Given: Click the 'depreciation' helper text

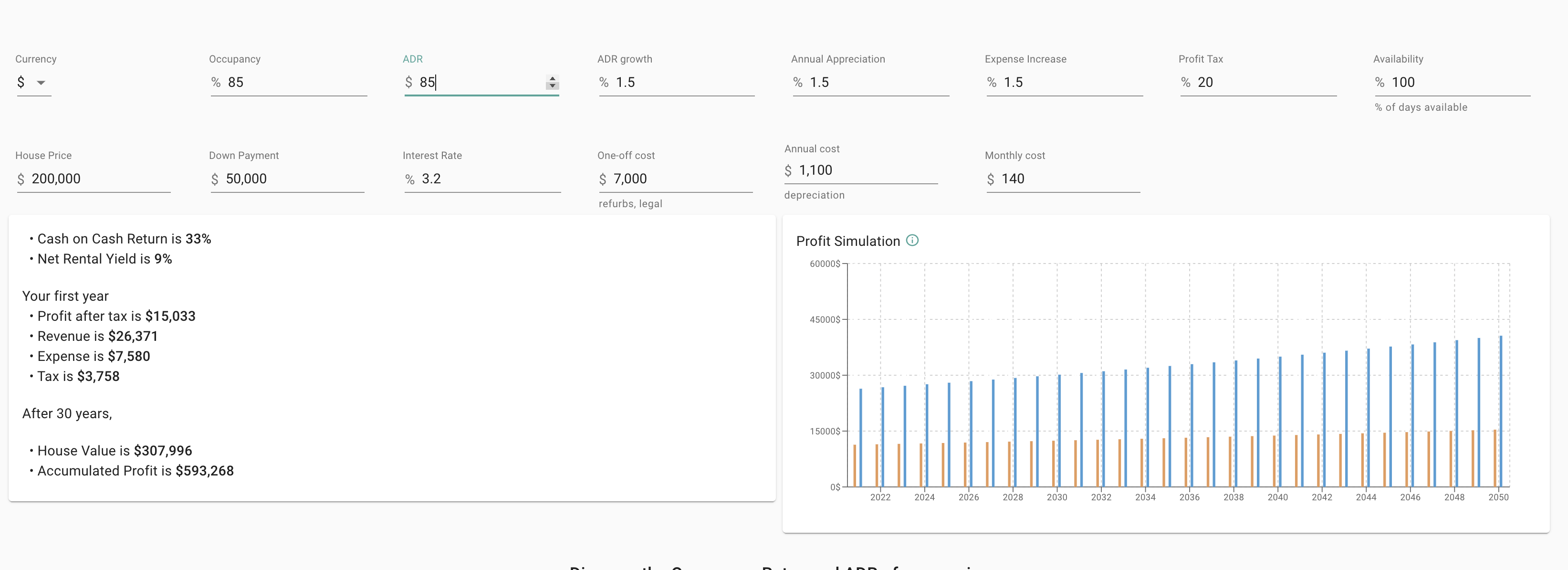Looking at the screenshot, I should (814, 195).
